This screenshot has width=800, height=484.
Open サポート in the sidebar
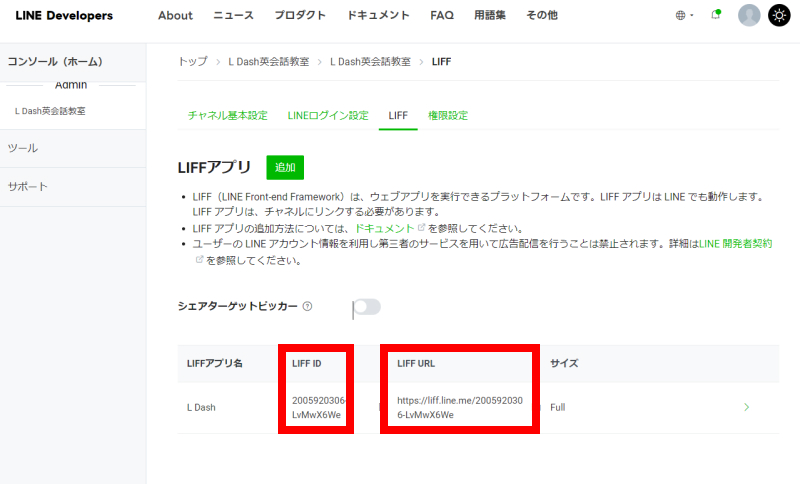(x=73, y=187)
